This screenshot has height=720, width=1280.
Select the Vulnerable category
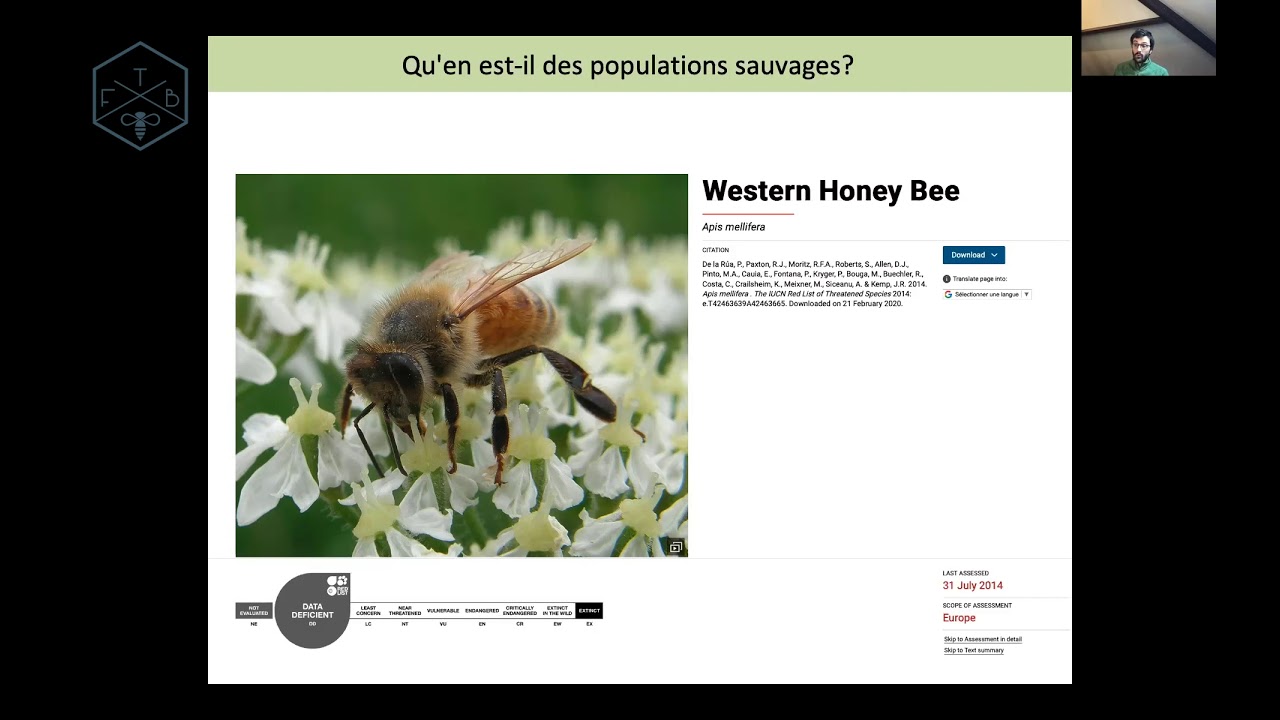[x=443, y=610]
